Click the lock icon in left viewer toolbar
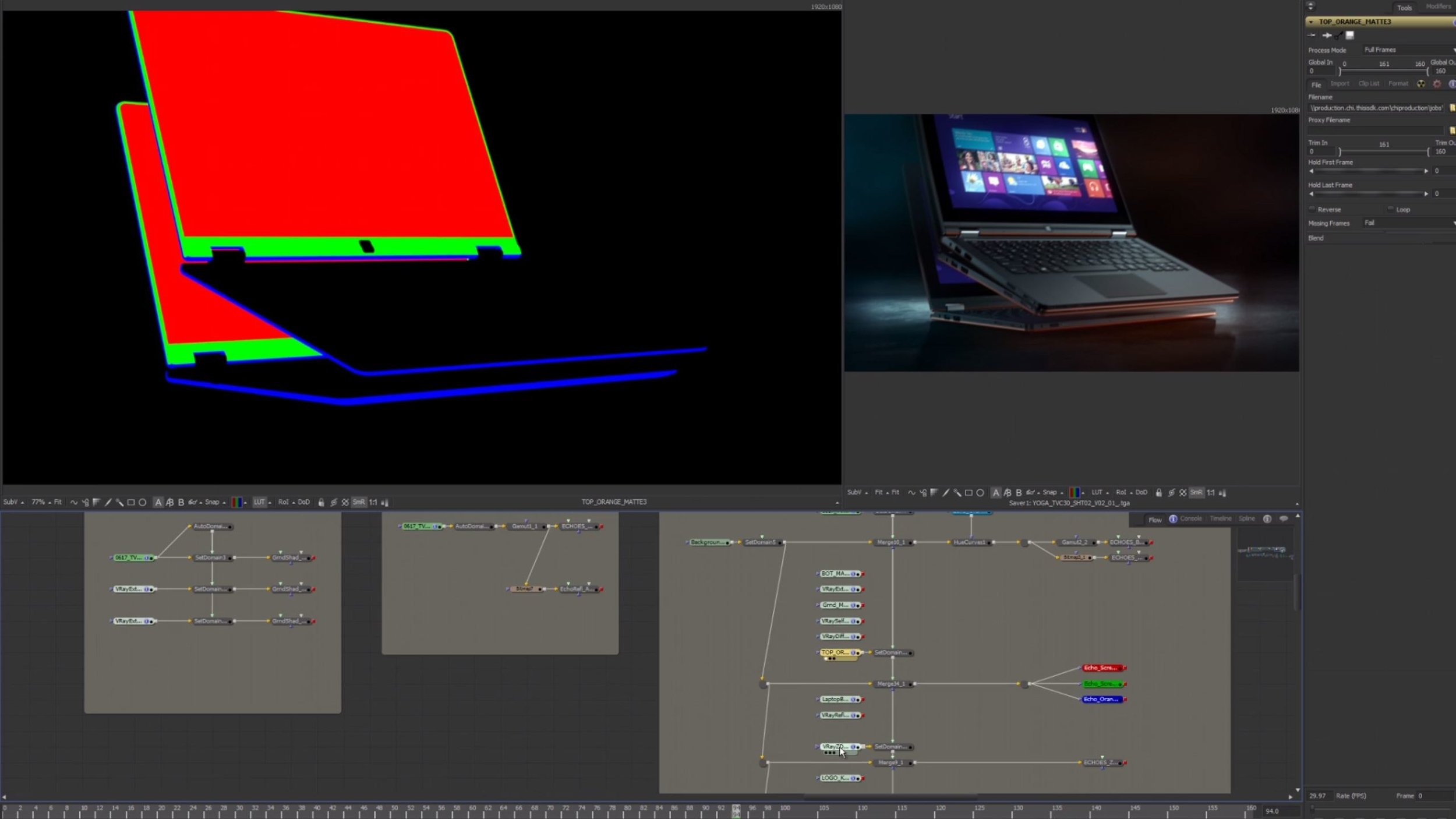Screen dimensions: 1456x819 pos(321,502)
